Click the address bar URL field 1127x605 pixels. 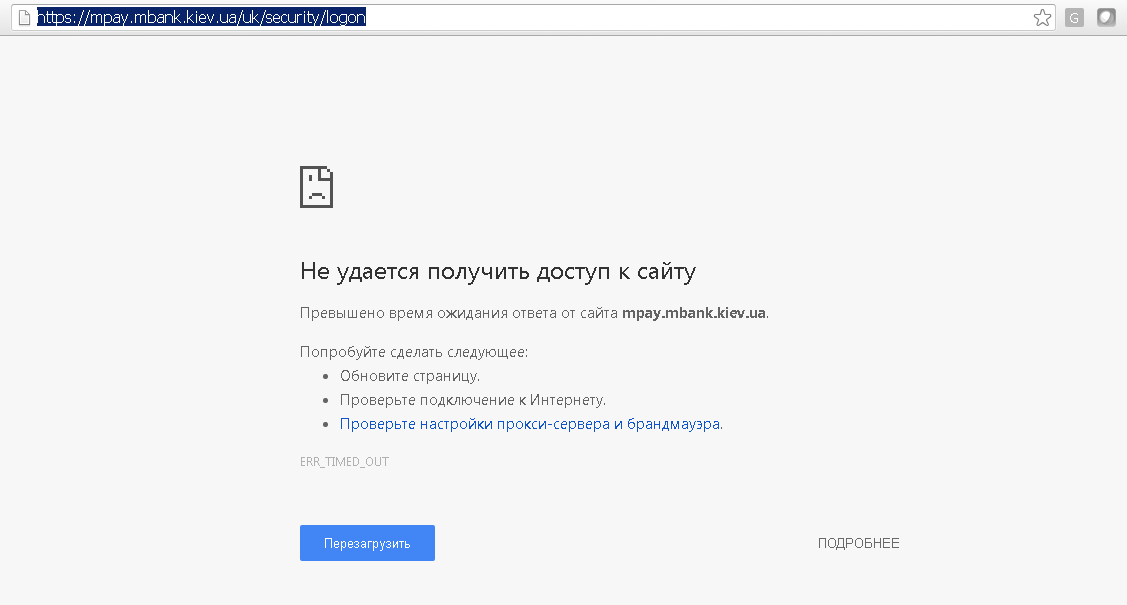tap(533, 17)
